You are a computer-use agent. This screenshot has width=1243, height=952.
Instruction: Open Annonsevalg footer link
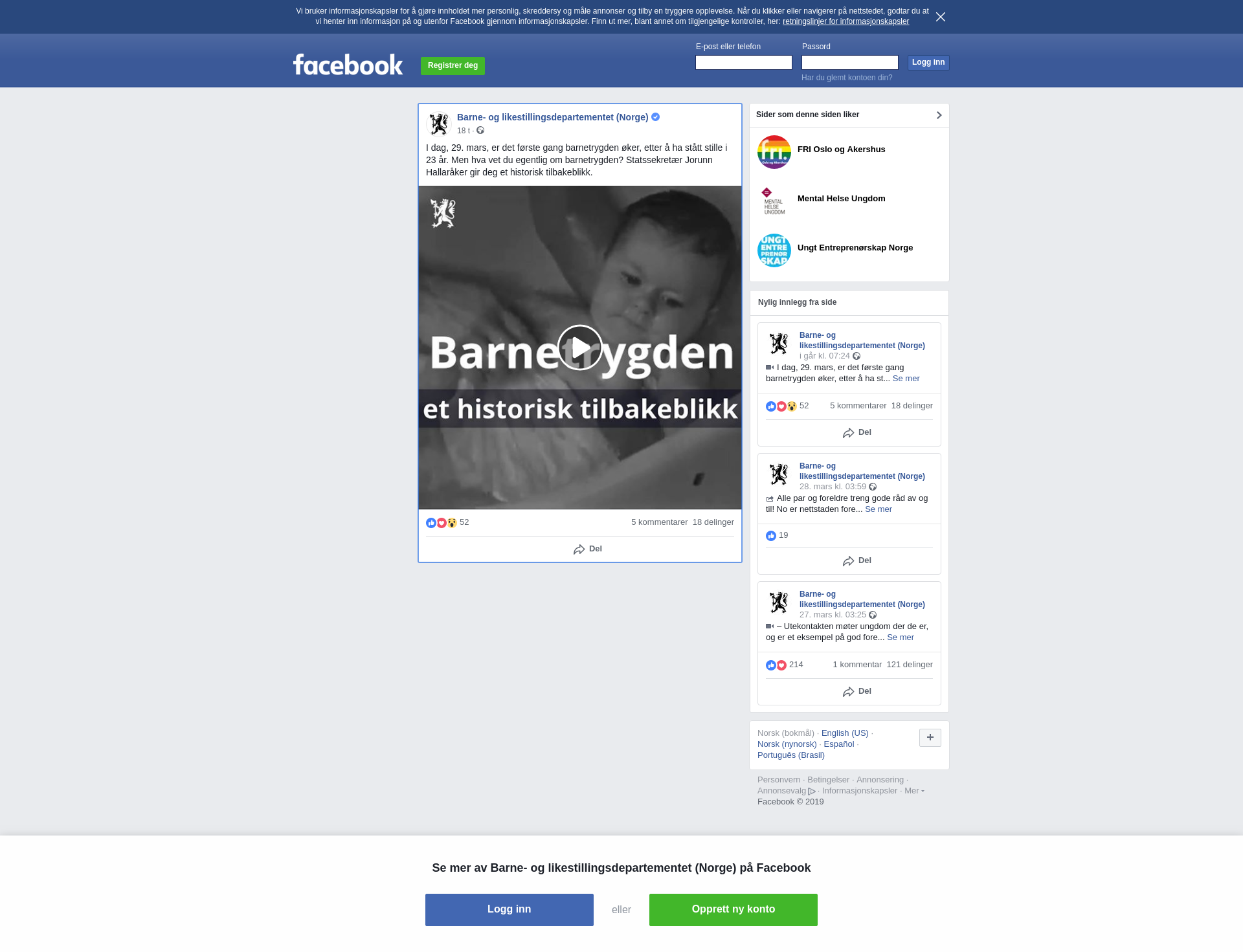[786, 791]
